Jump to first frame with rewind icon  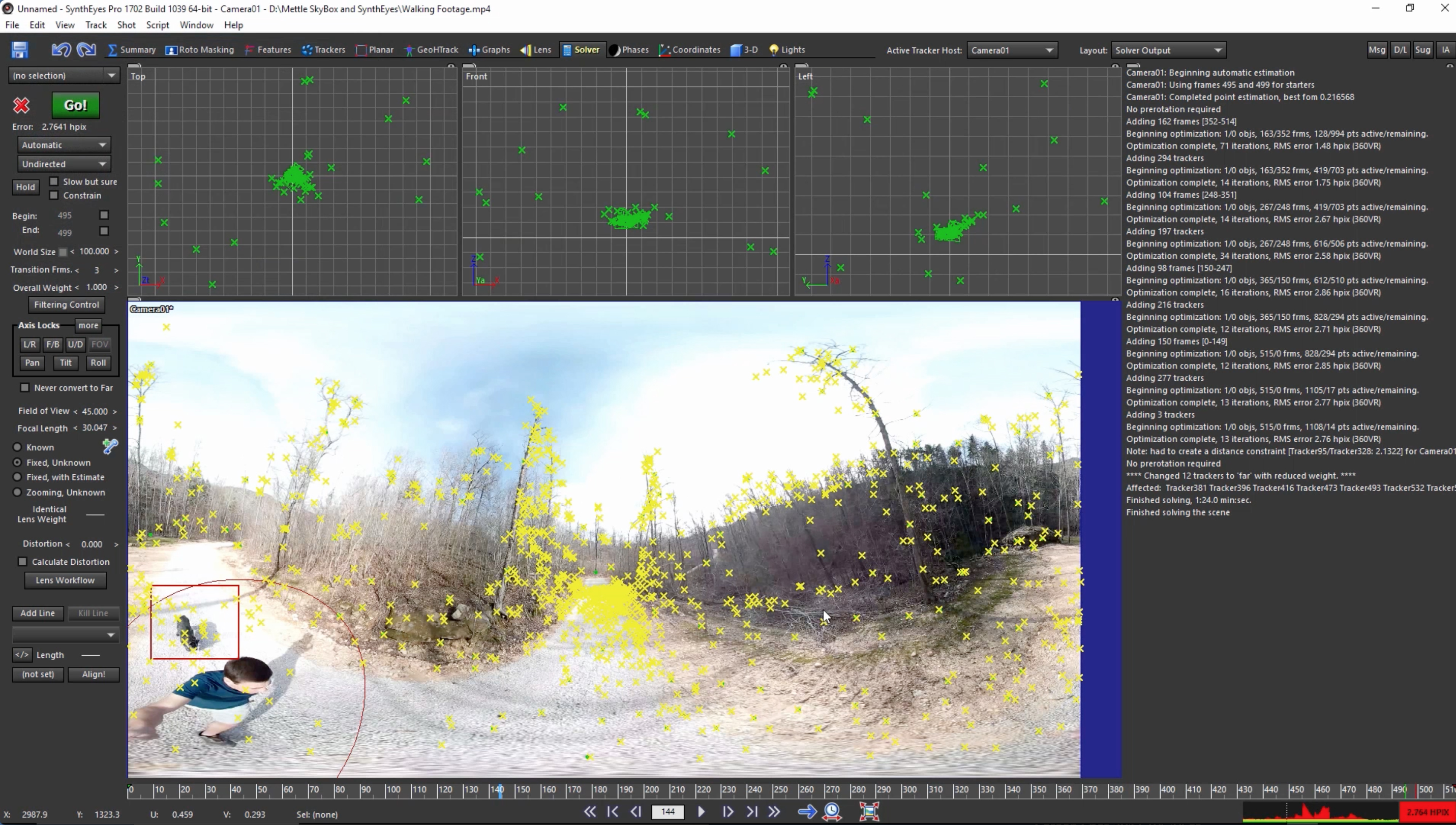click(589, 811)
